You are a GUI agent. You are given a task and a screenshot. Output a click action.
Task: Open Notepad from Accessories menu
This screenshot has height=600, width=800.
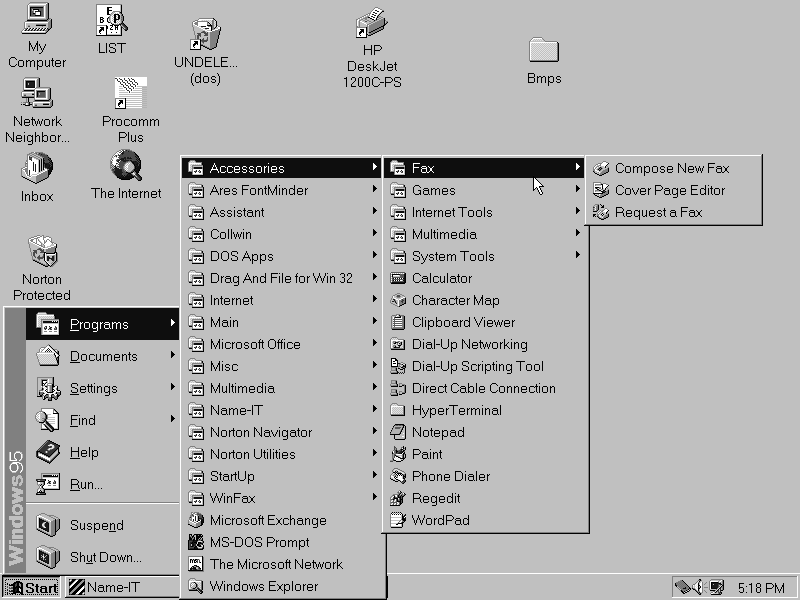438,432
